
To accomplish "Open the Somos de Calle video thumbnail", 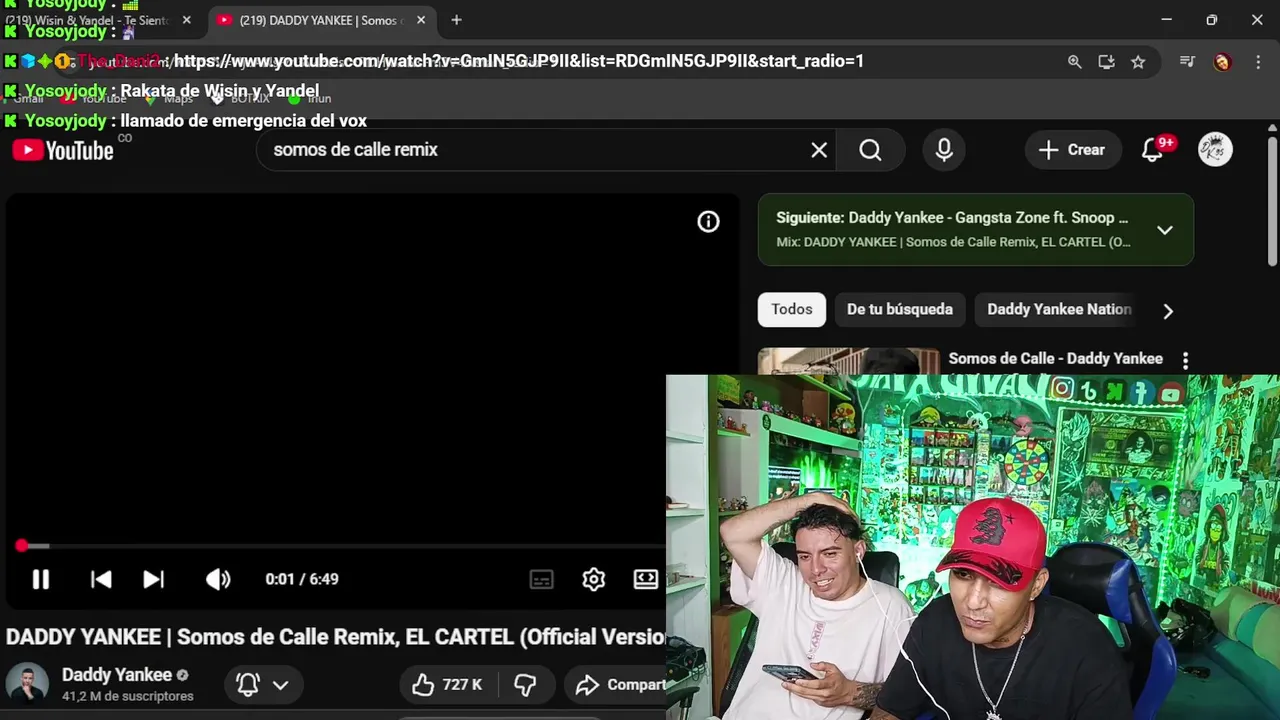I will pyautogui.click(x=848, y=361).
